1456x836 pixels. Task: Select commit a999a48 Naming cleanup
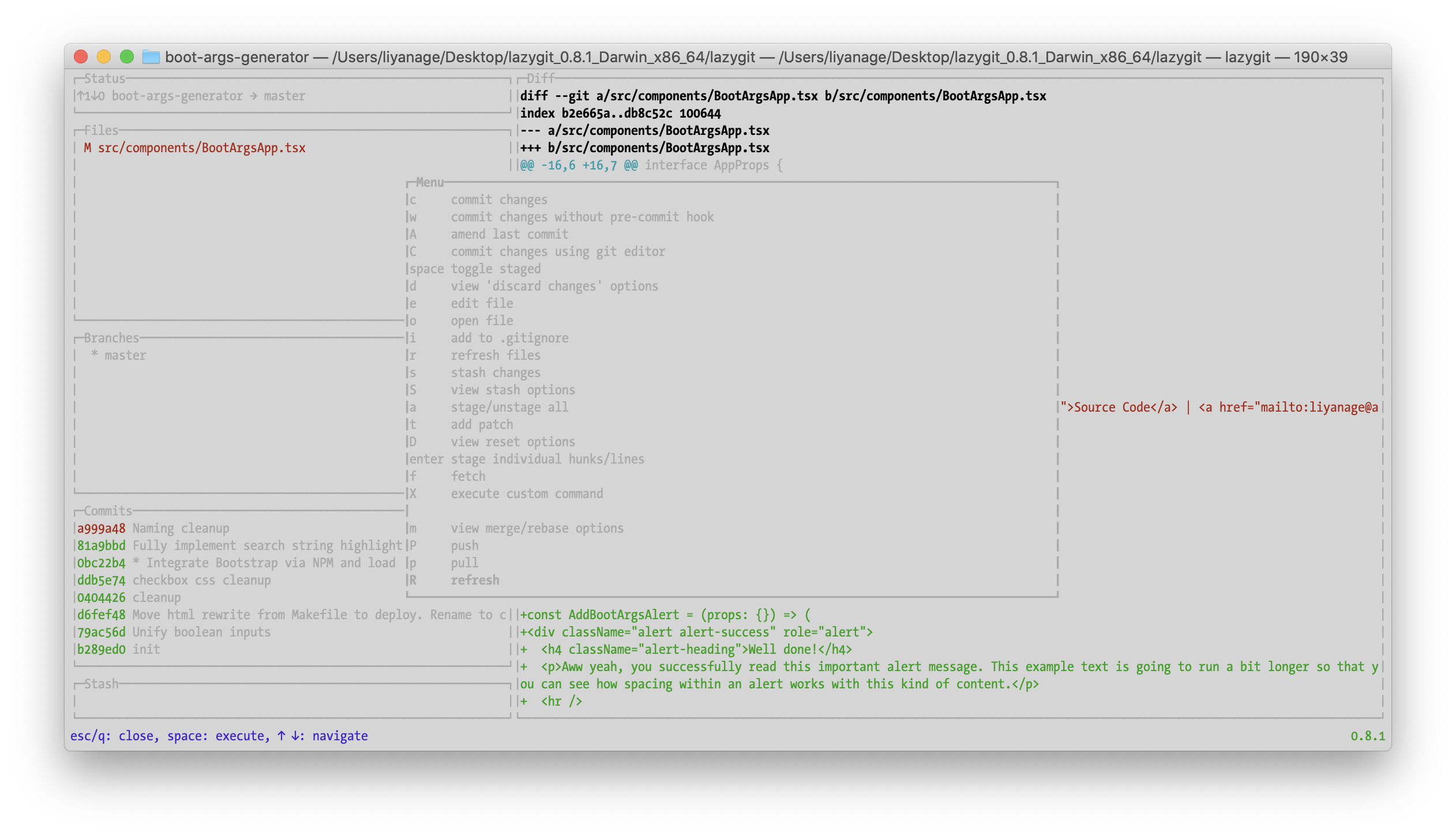point(153,528)
